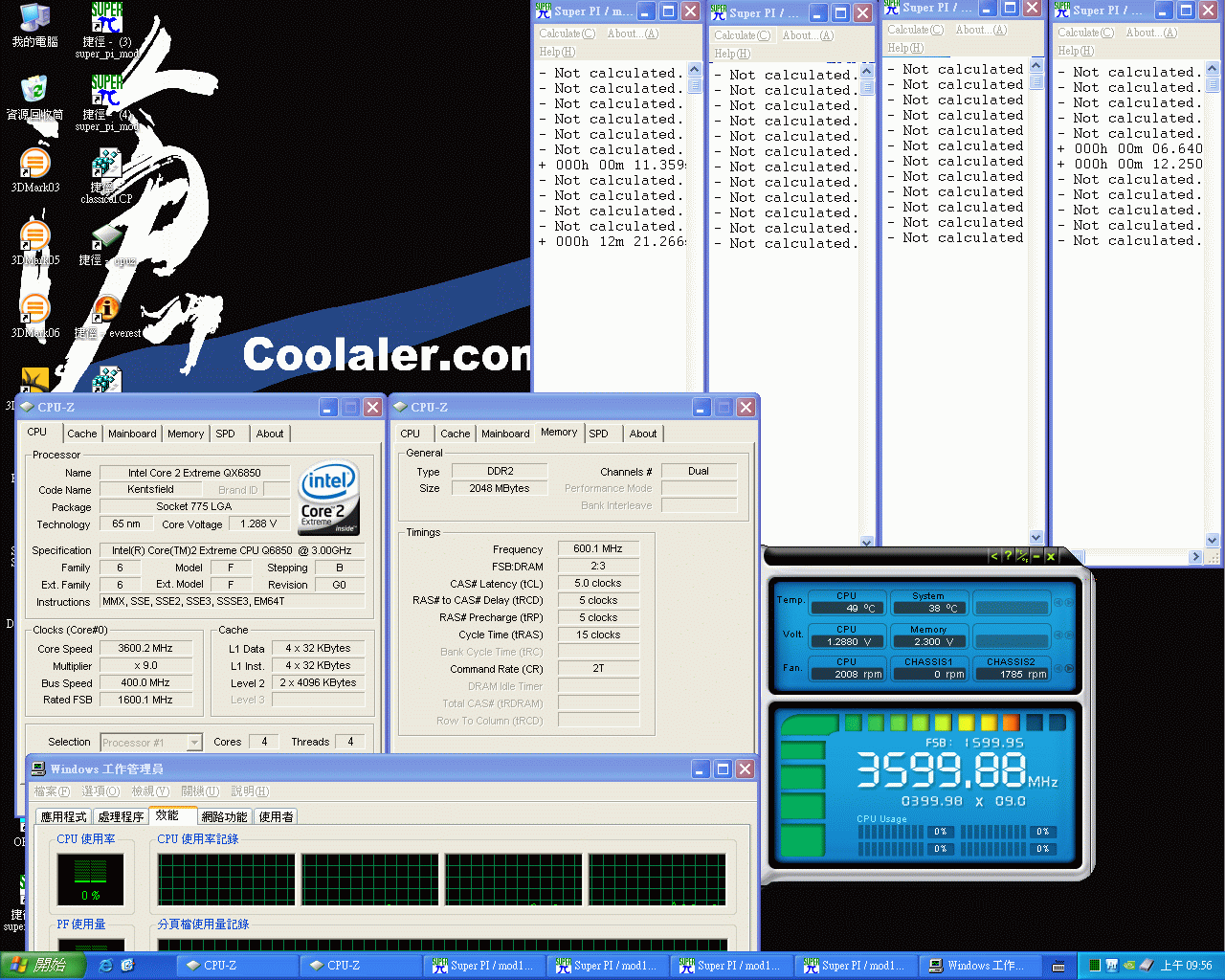Click the next arrow on the Fan row
This screenshot has width=1225, height=980.
1069,668
